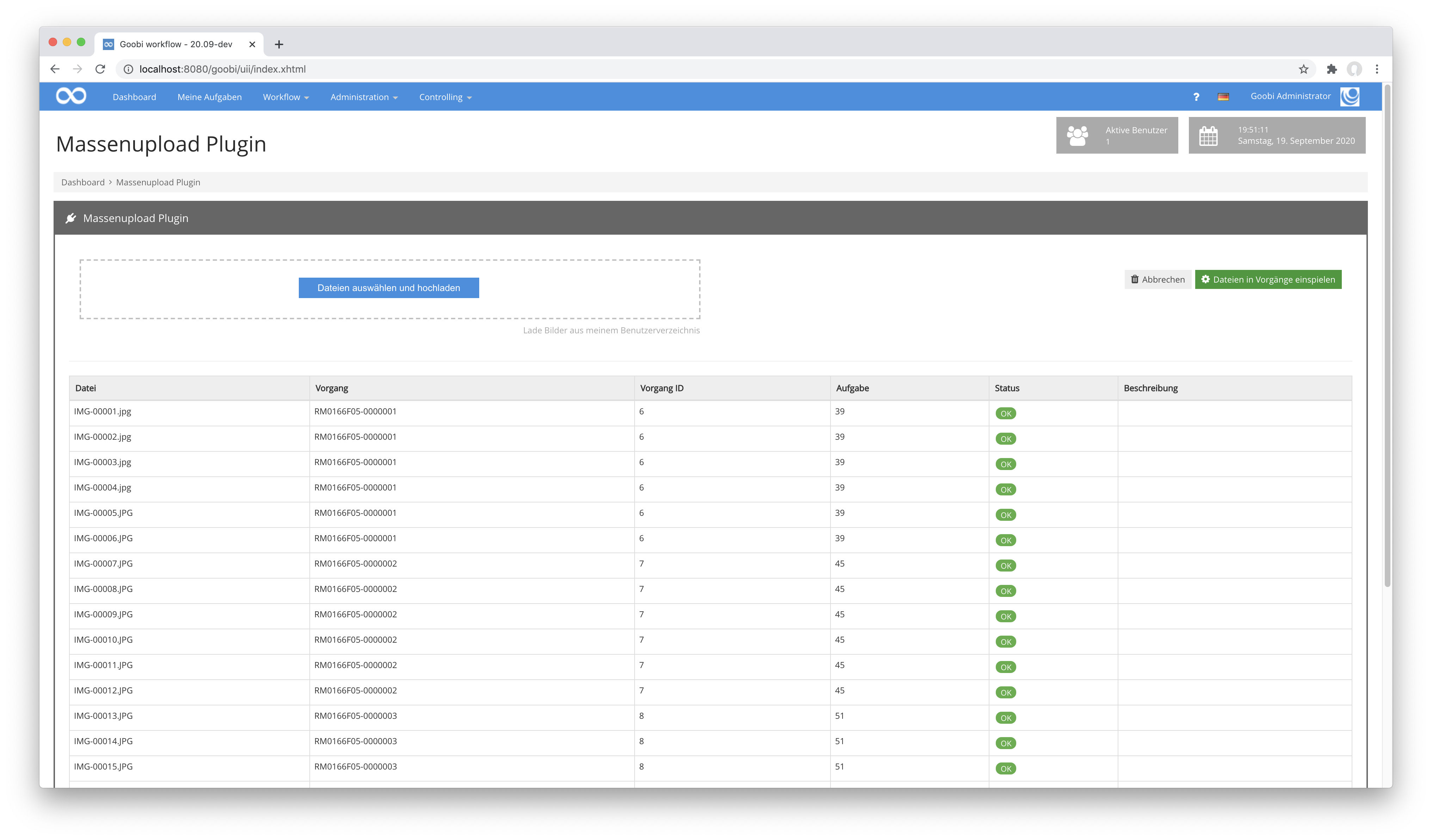
Task: Click the Vorgang ID column header
Action: click(732, 388)
